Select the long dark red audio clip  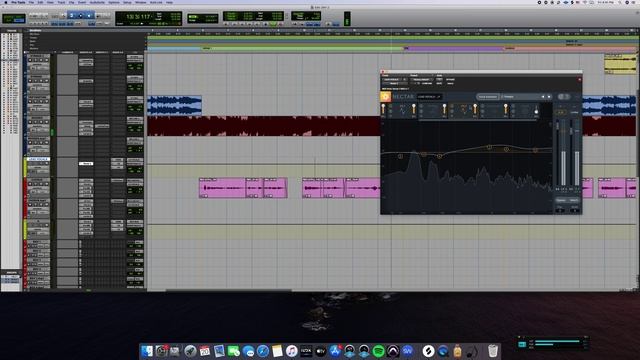[264, 126]
